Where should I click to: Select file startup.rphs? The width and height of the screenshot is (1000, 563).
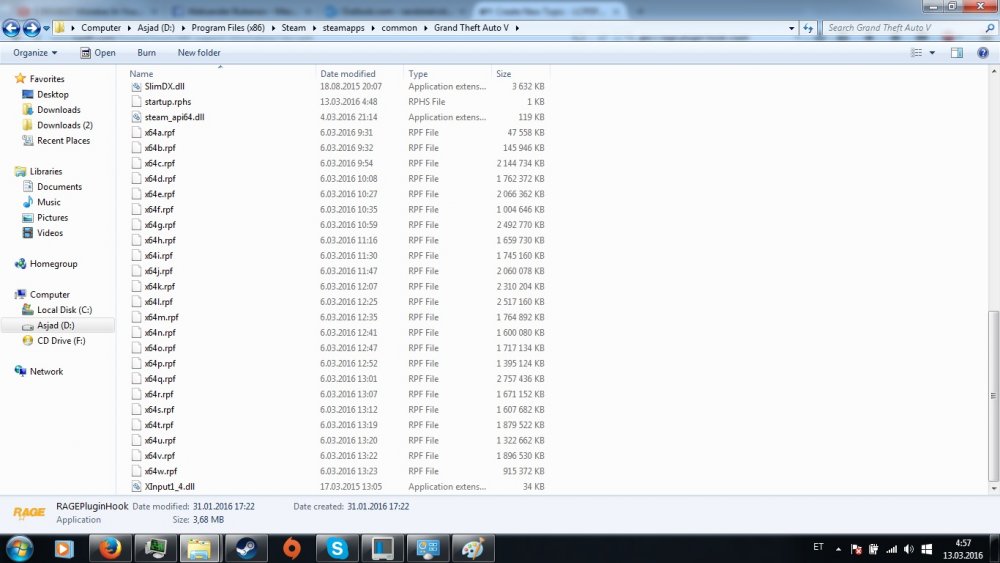(167, 102)
